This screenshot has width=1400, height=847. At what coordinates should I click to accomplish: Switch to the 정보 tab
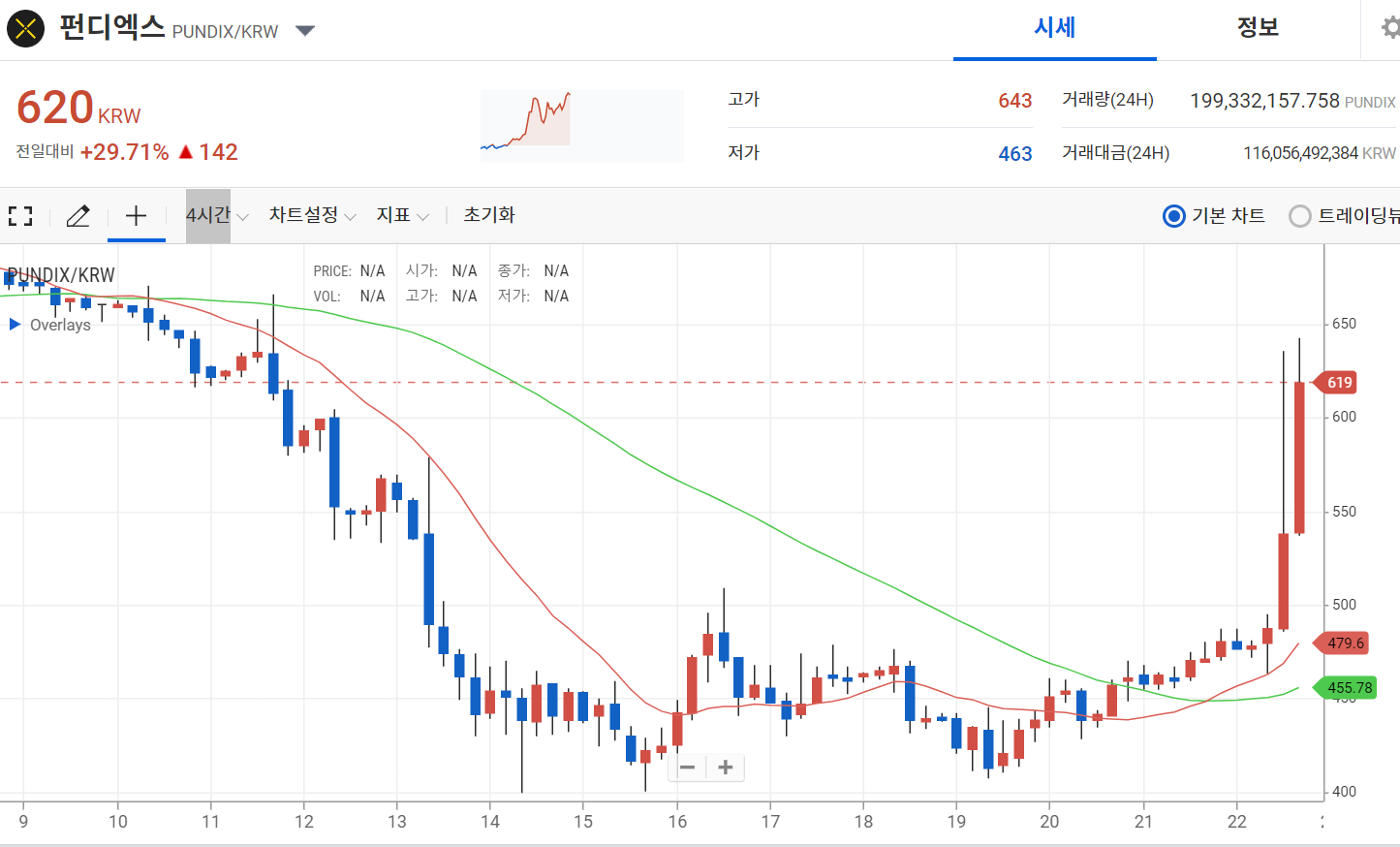click(1258, 28)
